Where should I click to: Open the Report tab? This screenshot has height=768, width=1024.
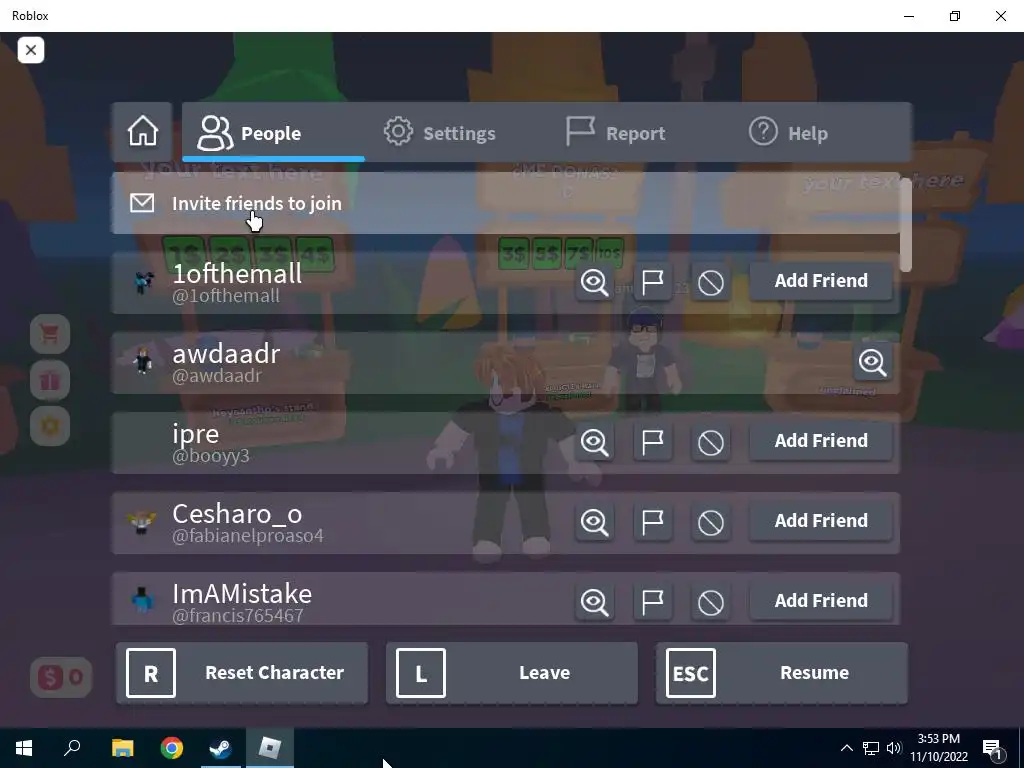(615, 133)
